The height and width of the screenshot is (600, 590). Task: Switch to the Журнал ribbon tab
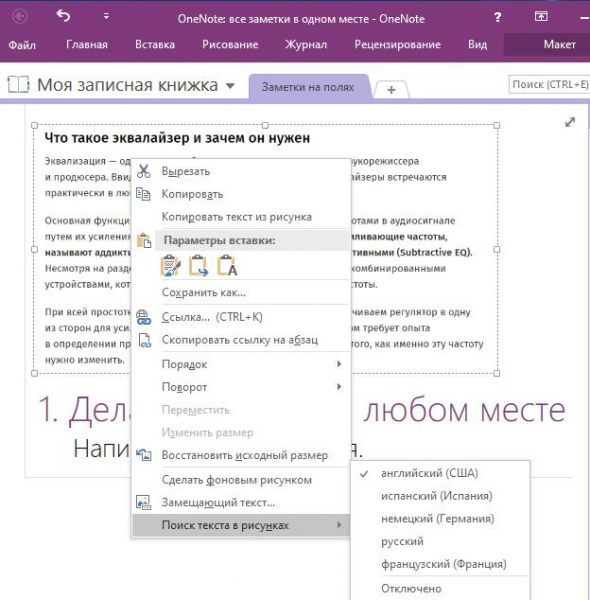click(x=306, y=45)
